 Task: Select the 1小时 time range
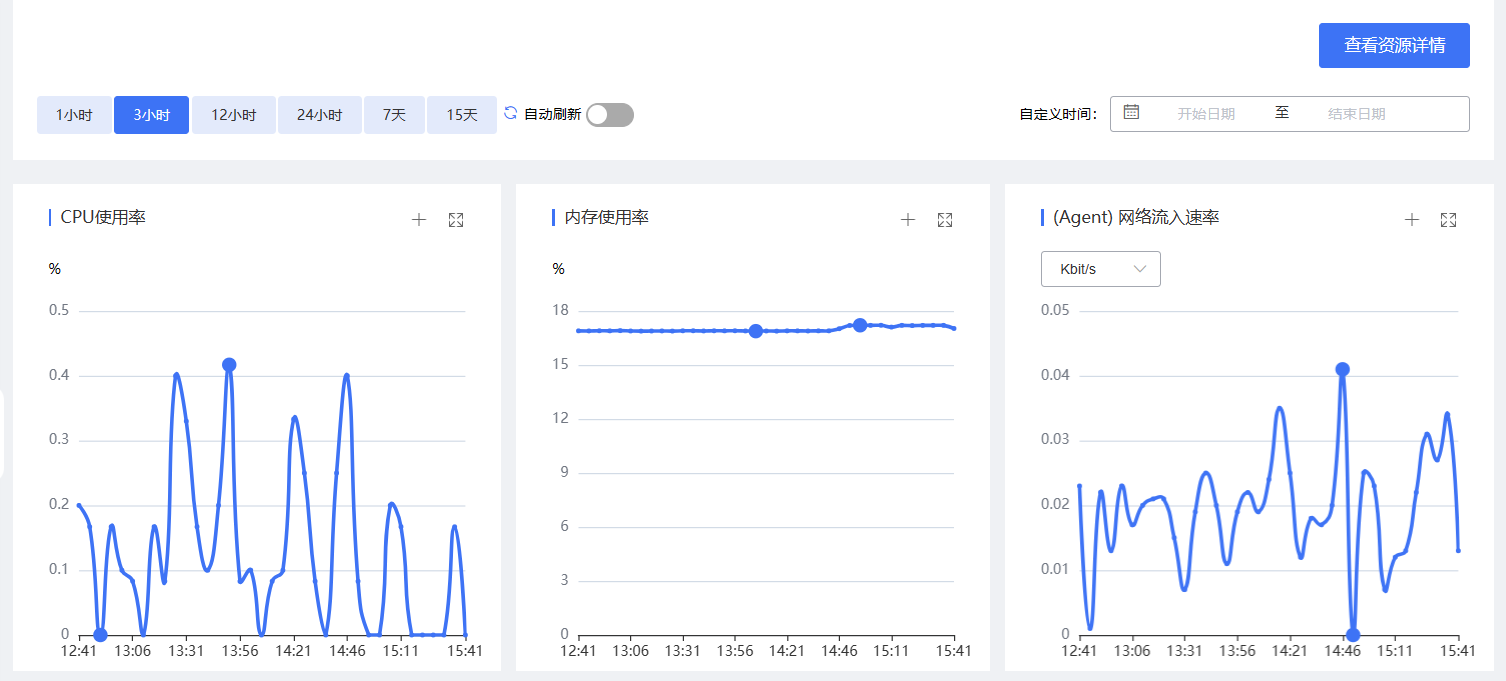74,115
